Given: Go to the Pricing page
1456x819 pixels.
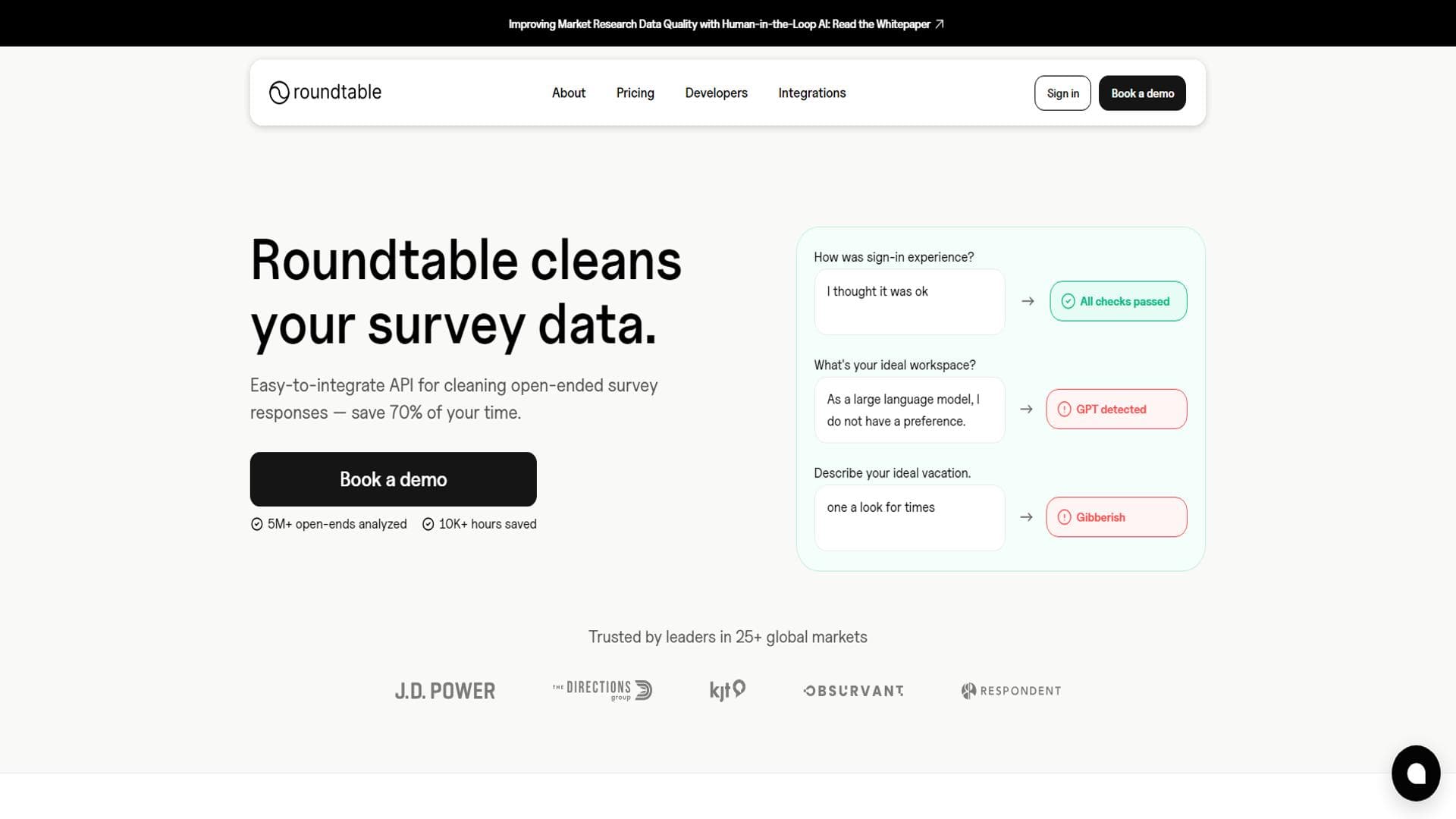Looking at the screenshot, I should coord(635,93).
